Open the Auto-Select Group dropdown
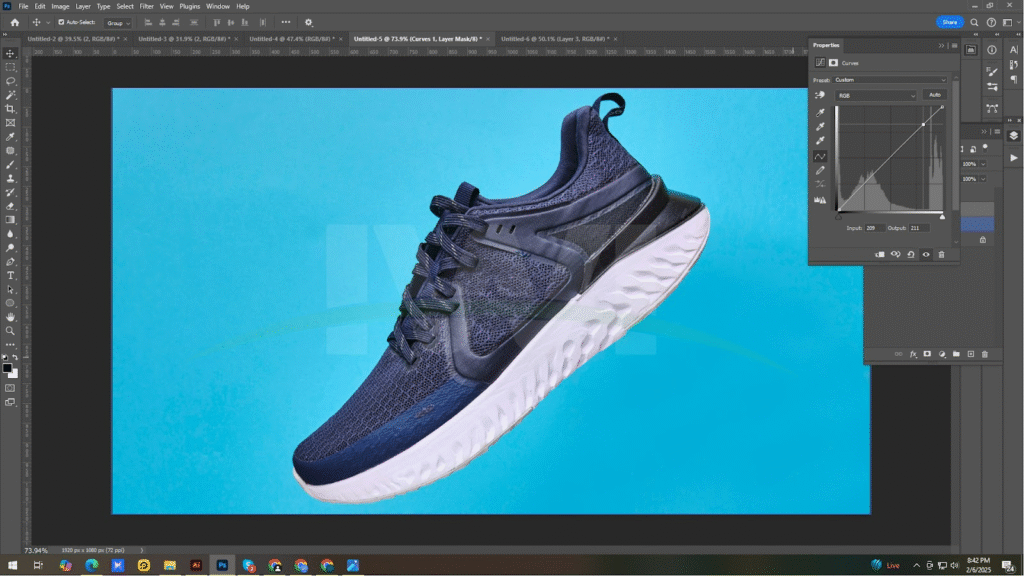 [118, 23]
